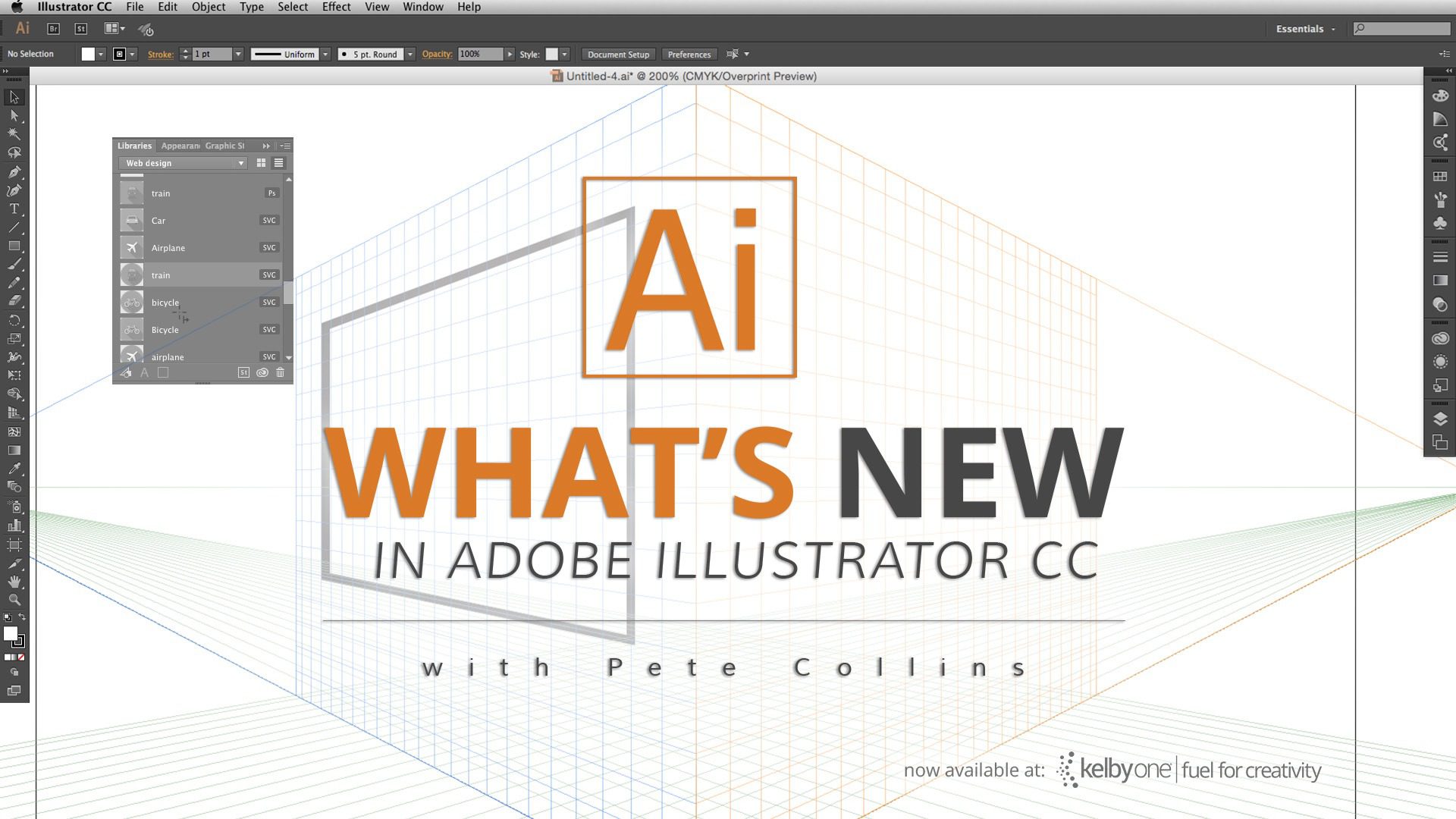Activate the Type tool
1456x819 pixels.
[x=14, y=209]
